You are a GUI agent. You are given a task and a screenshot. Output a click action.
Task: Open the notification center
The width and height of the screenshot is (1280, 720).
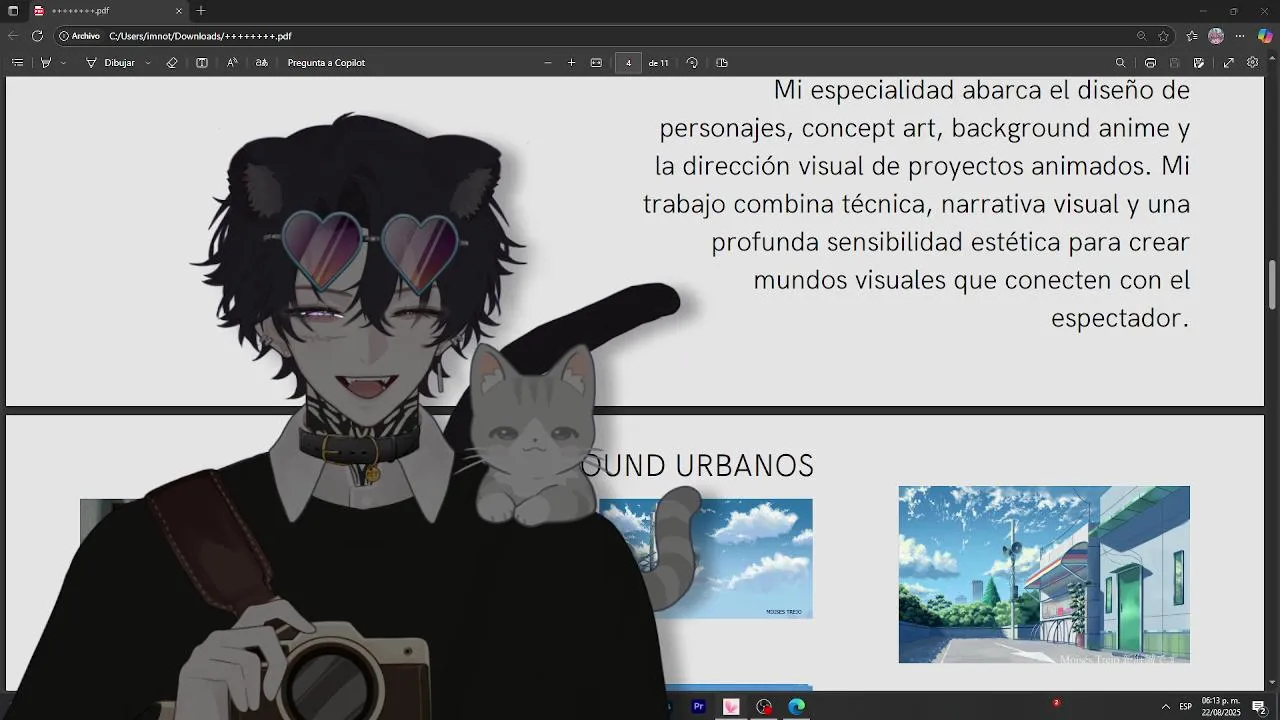1260,707
